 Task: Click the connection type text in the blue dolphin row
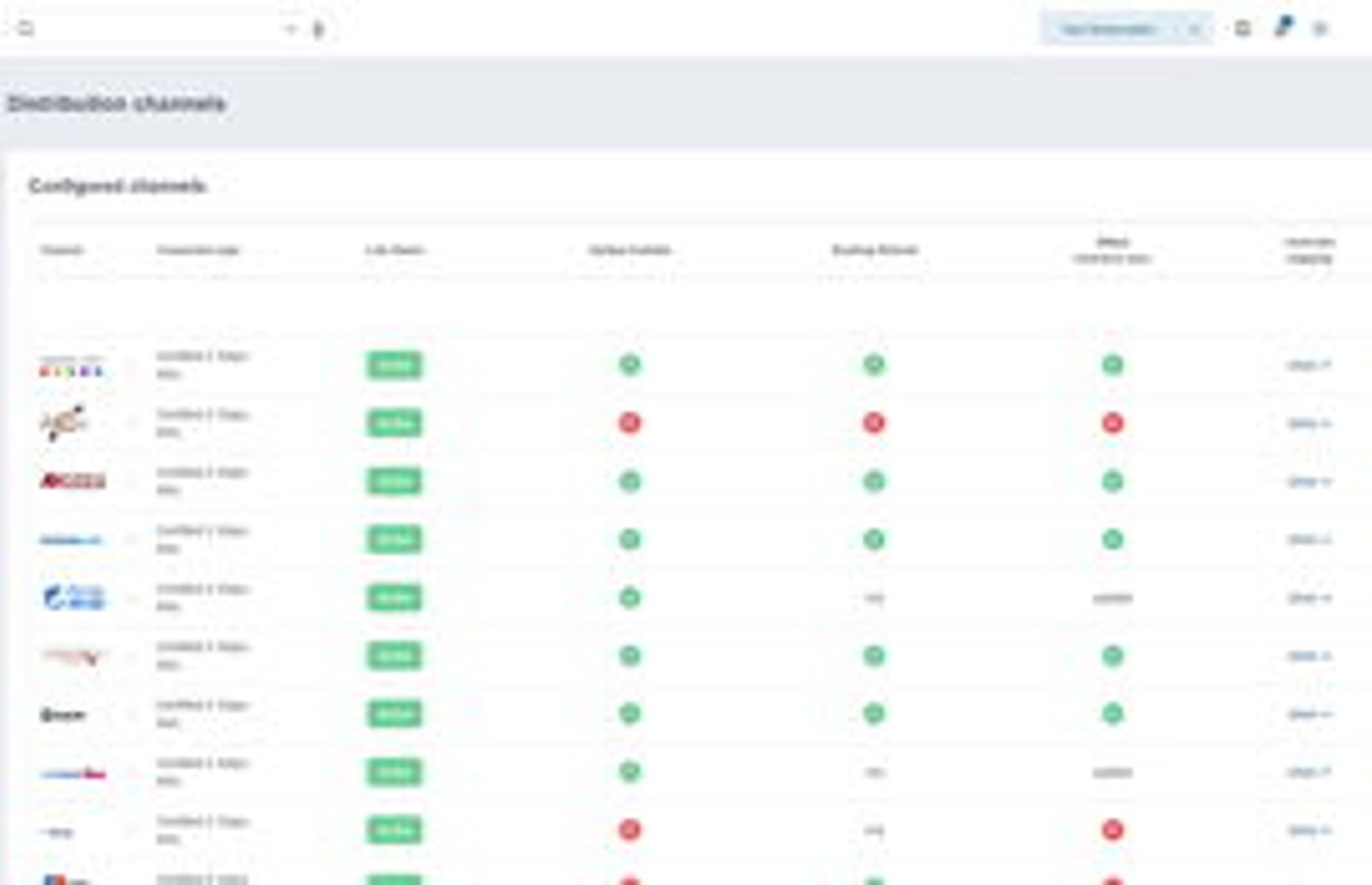point(202,598)
